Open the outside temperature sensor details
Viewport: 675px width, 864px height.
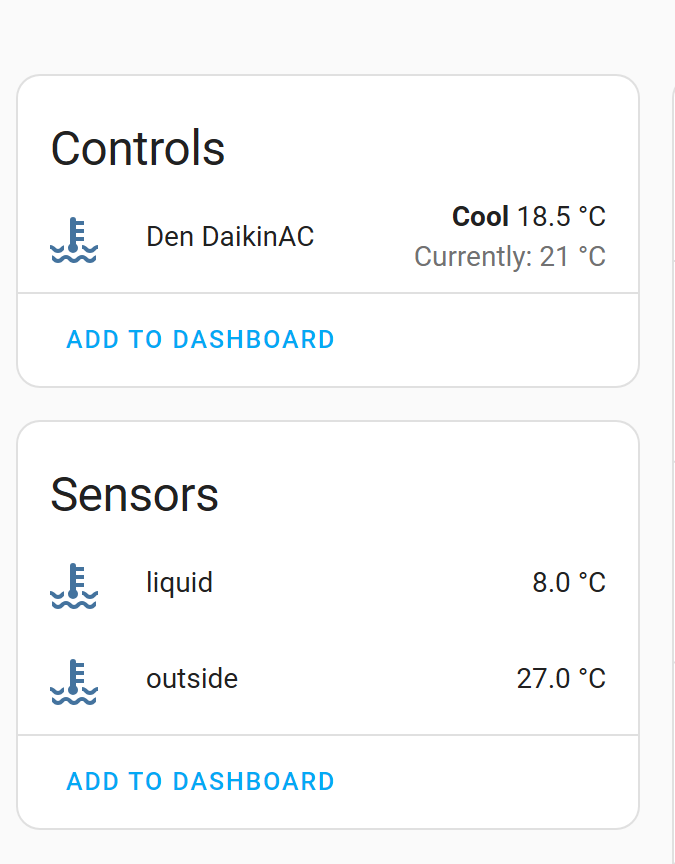(192, 678)
